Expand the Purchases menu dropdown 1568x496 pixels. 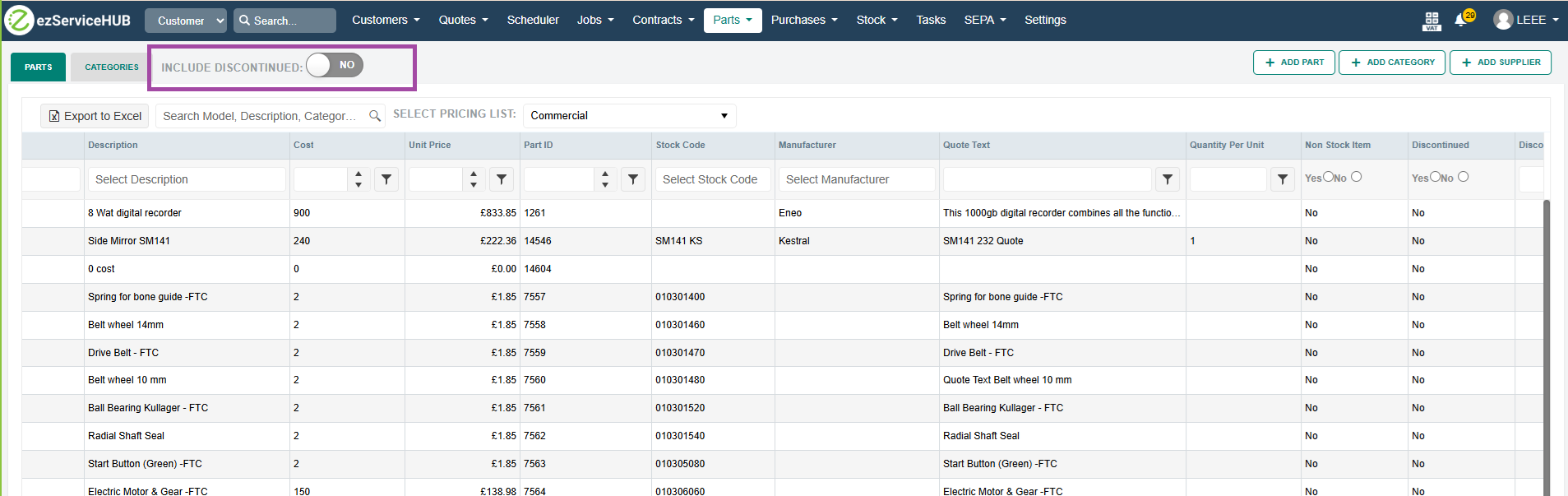tap(803, 20)
